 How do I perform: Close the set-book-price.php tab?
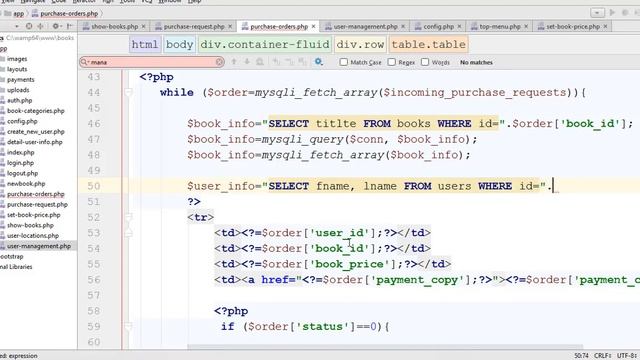[605, 26]
